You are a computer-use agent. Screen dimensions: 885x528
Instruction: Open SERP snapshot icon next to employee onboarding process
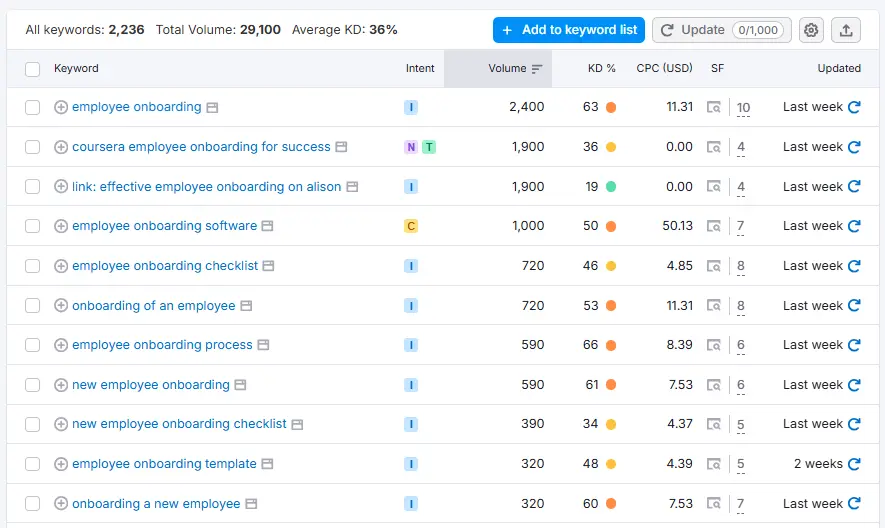pos(263,345)
